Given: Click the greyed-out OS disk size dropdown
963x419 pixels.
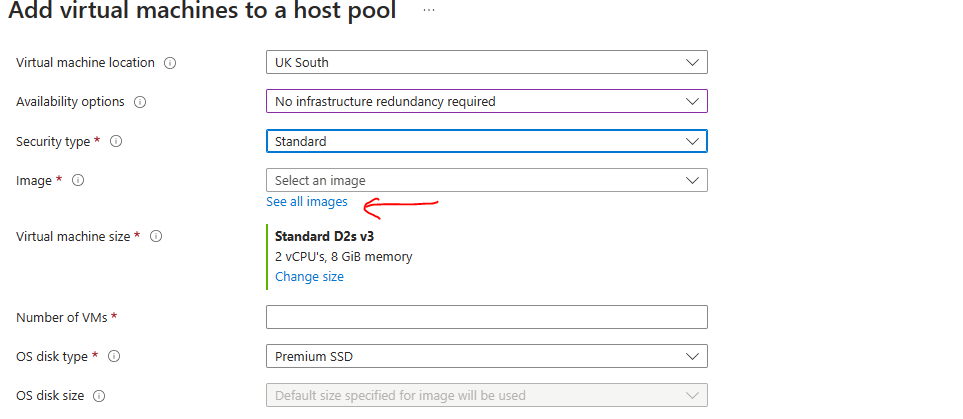Looking at the screenshot, I should [486, 395].
